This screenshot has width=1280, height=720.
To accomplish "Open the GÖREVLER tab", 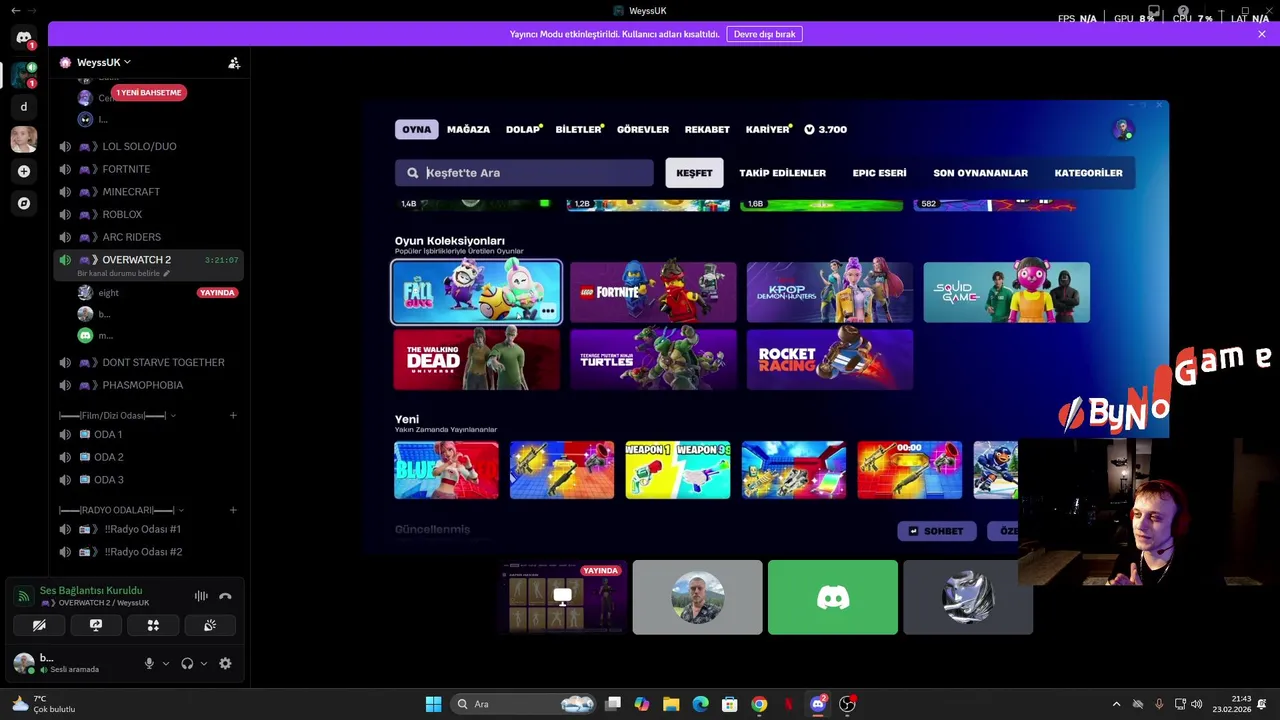I will click(643, 129).
